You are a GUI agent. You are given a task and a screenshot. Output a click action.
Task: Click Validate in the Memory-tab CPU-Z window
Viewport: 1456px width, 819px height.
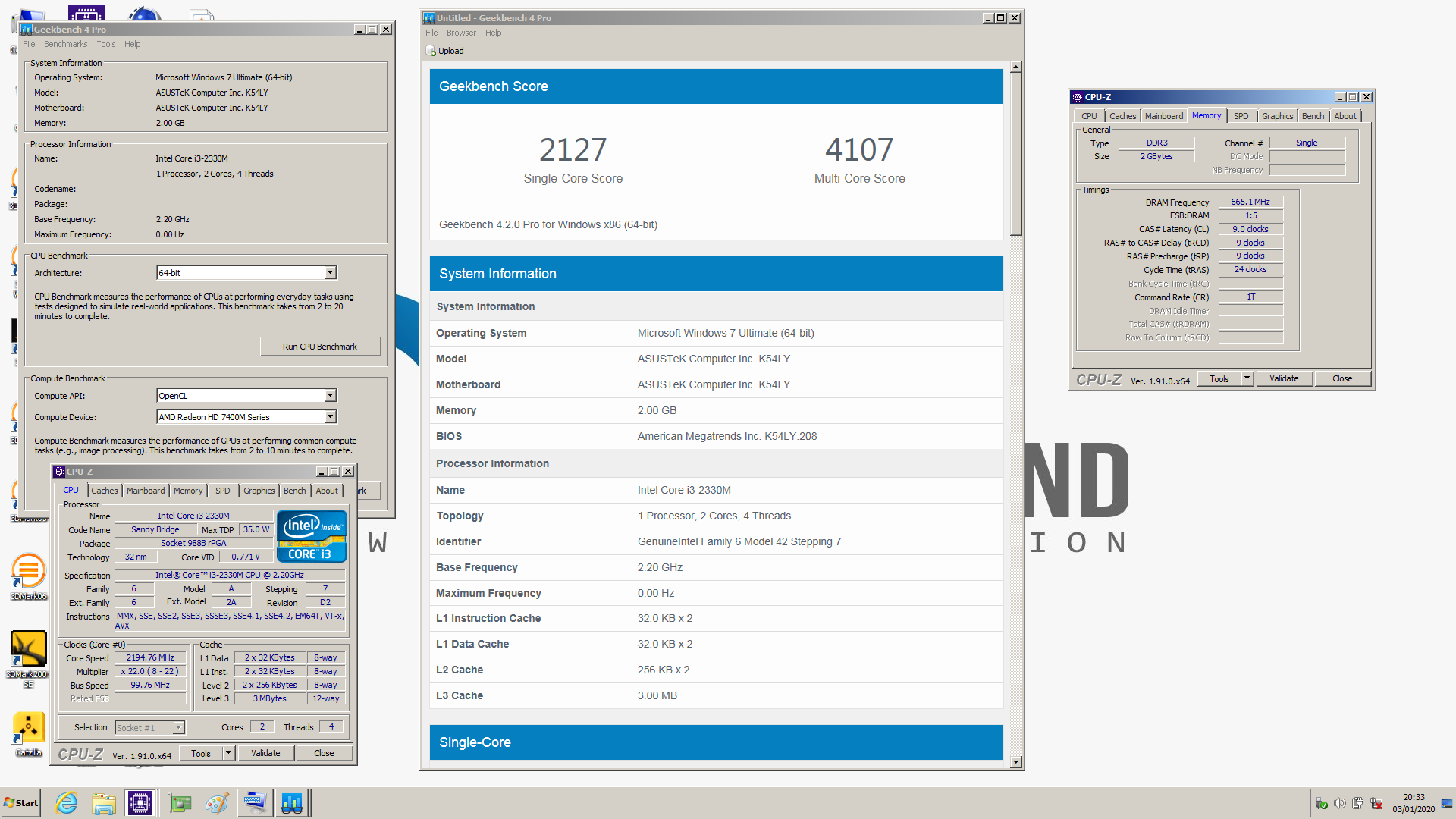pyautogui.click(x=1284, y=378)
